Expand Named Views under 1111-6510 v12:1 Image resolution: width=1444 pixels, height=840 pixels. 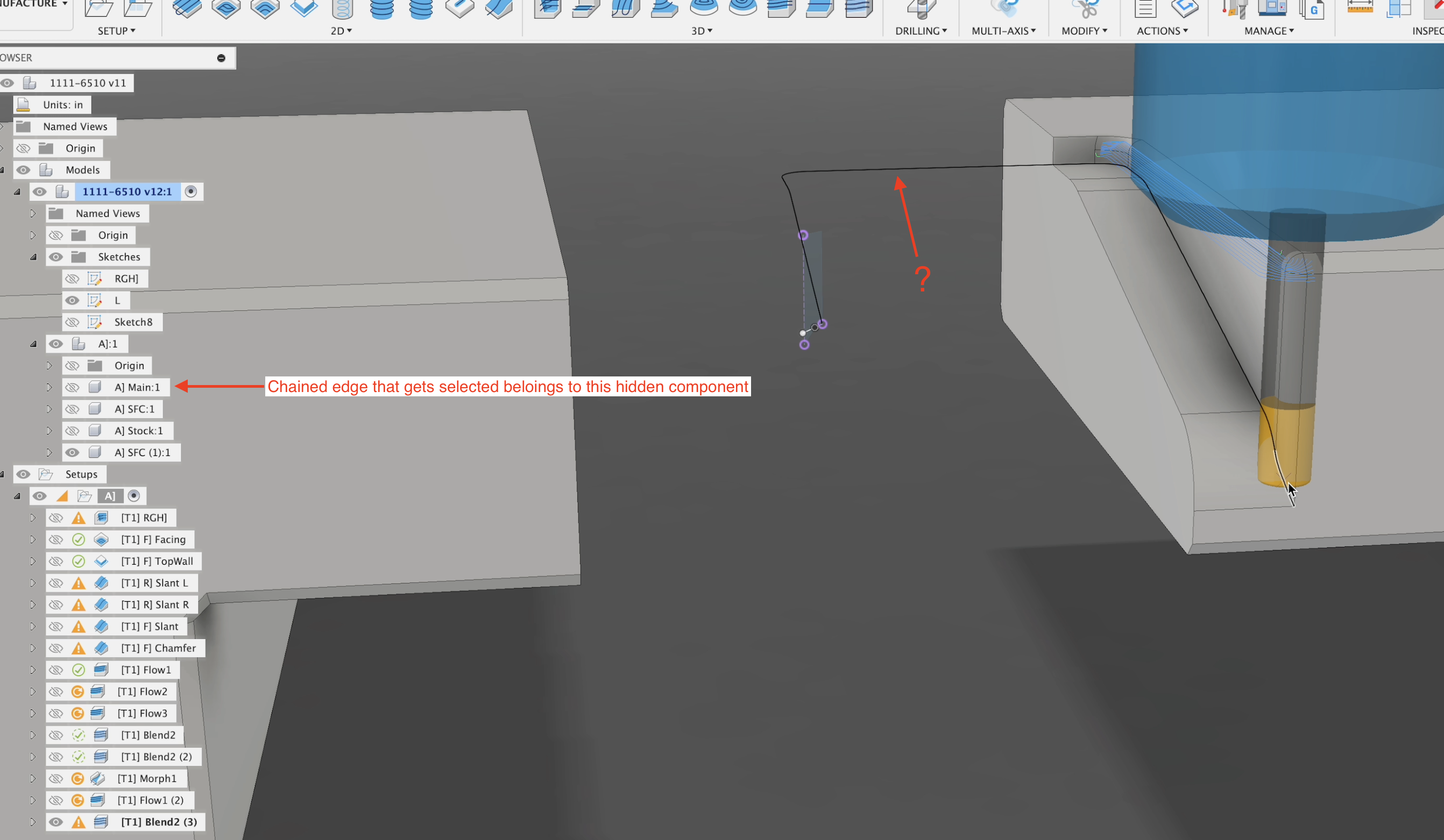pos(33,213)
